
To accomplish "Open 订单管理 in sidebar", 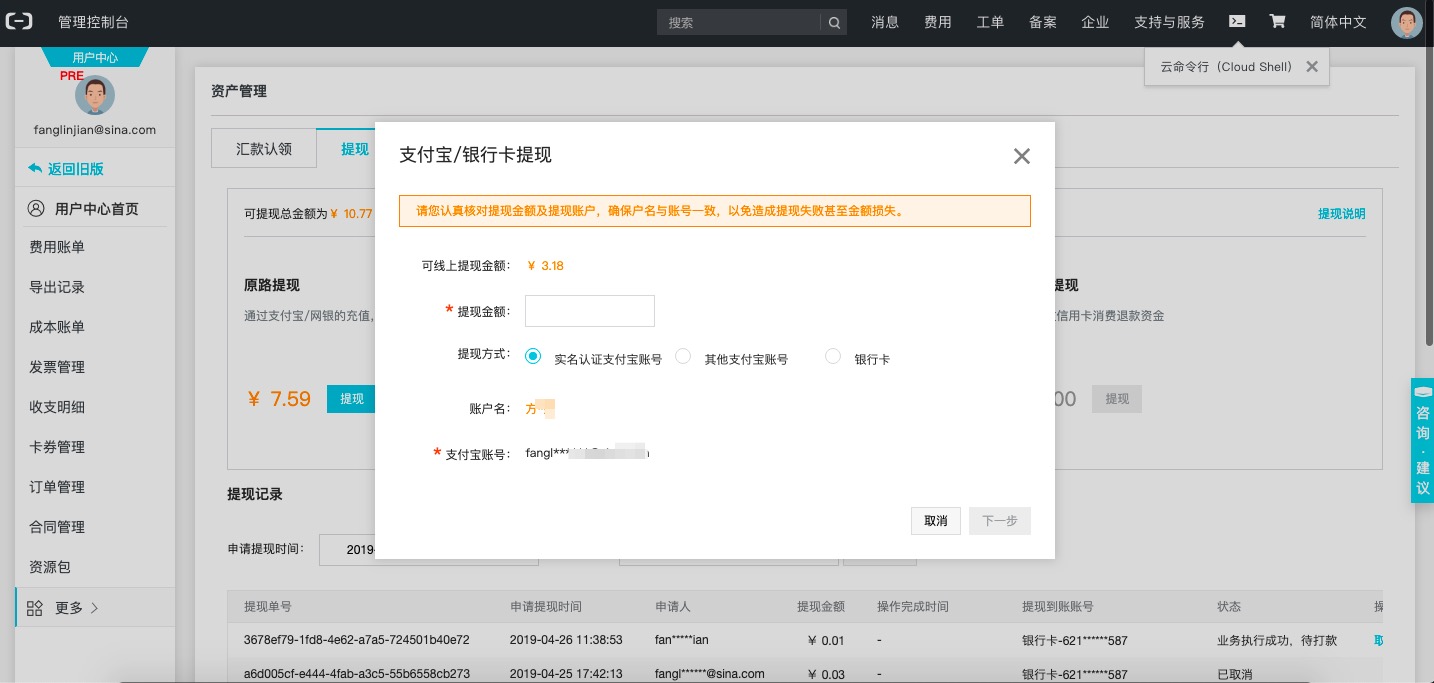I will (57, 487).
